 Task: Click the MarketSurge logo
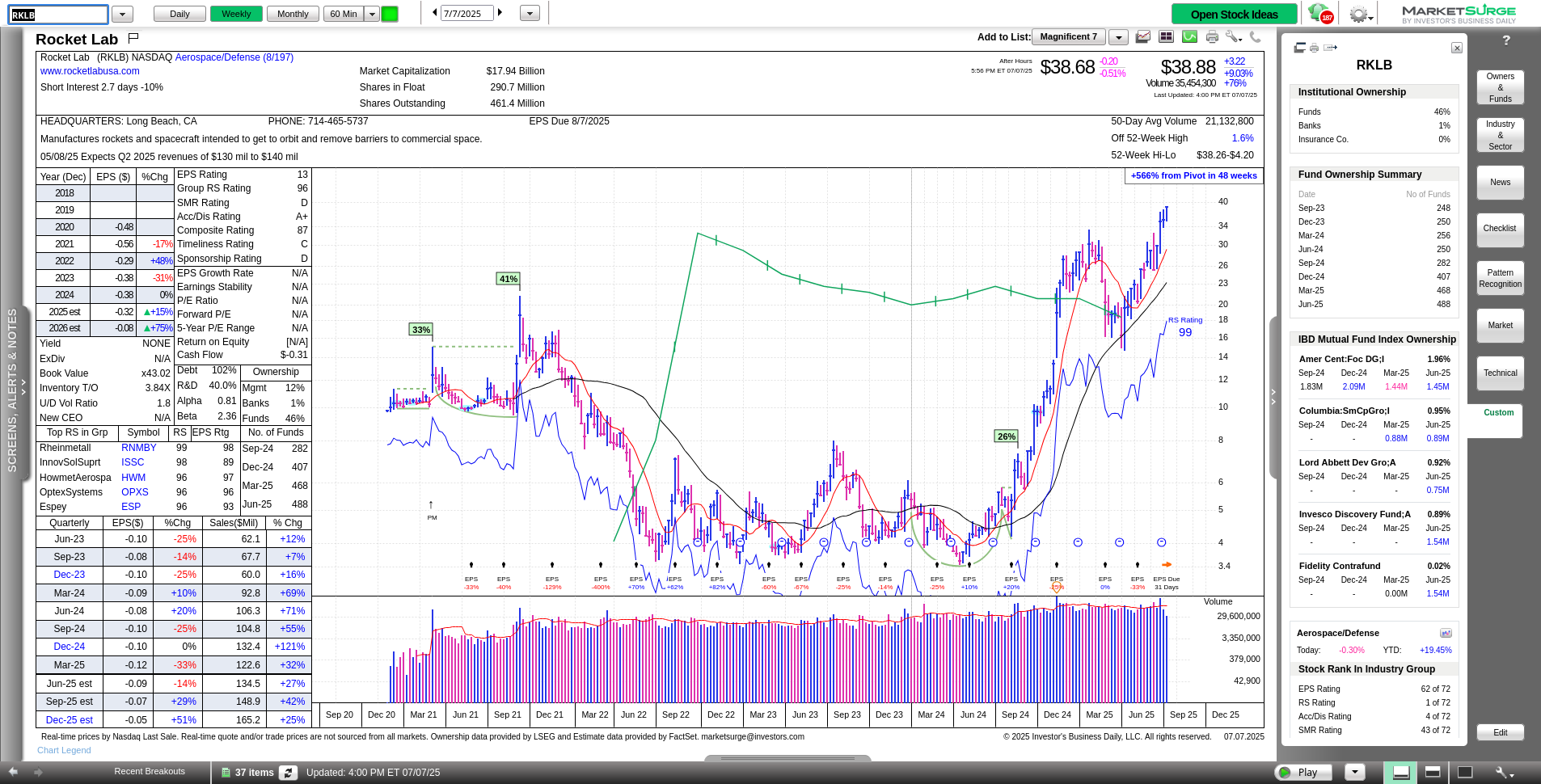click(1459, 14)
